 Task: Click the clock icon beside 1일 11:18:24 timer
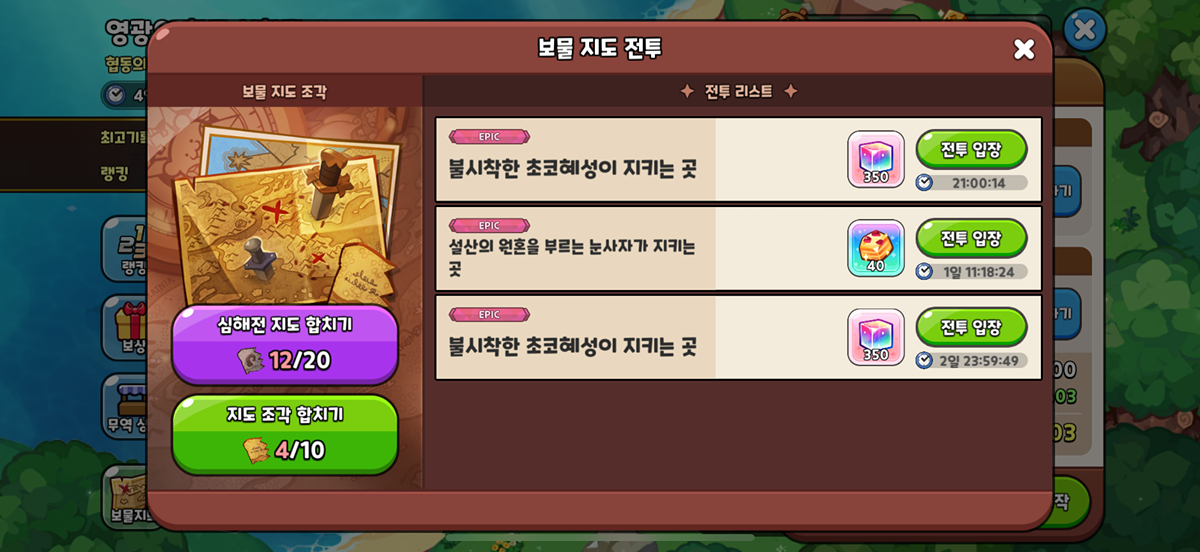(925, 271)
